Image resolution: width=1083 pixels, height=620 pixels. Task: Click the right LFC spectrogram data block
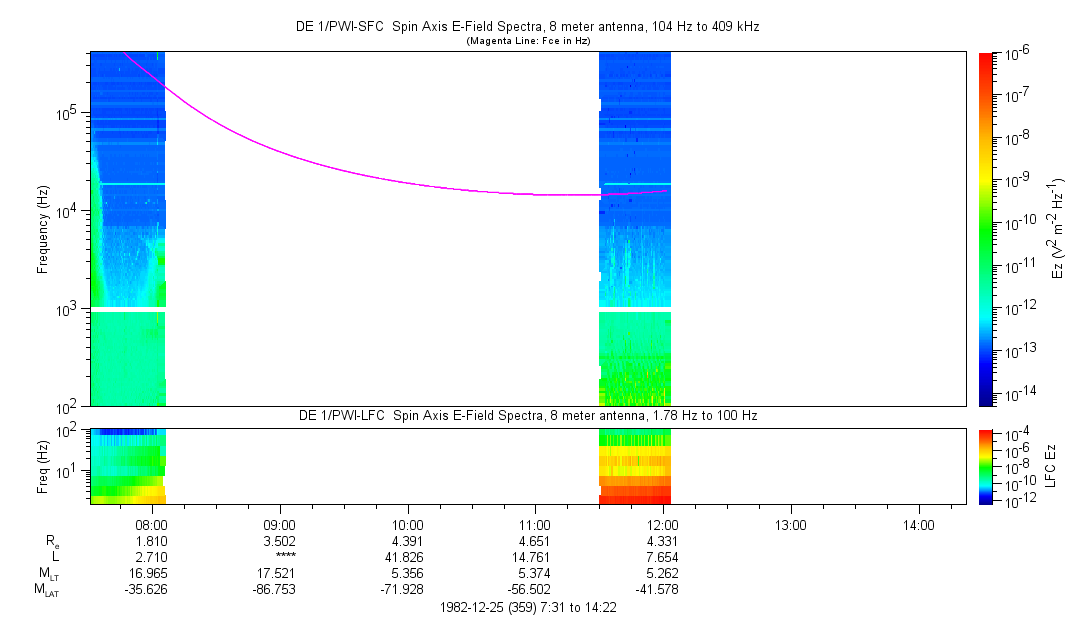[x=634, y=465]
